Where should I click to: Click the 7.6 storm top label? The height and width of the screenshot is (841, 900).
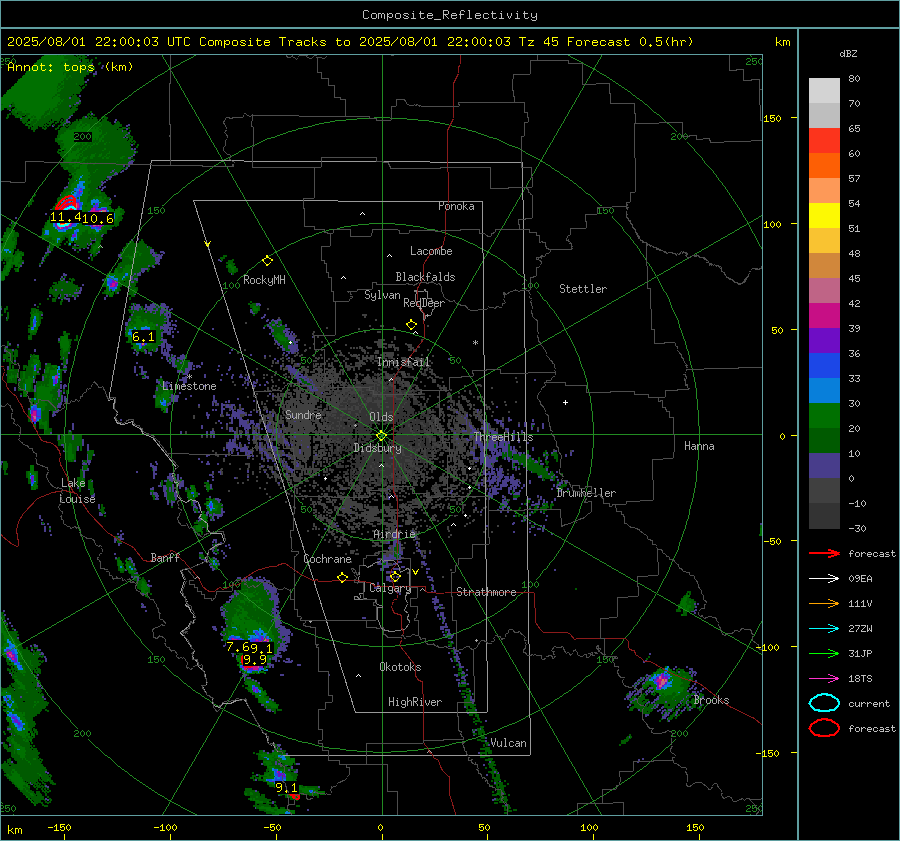(237, 648)
